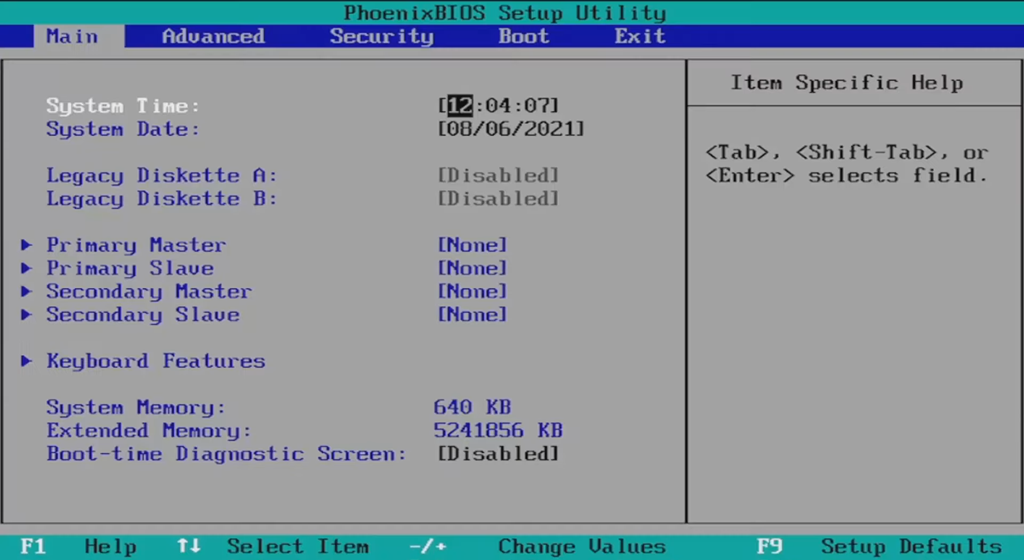Click the PhoenixBIOS Setup Utility title
This screenshot has width=1024, height=560.
(x=505, y=12)
